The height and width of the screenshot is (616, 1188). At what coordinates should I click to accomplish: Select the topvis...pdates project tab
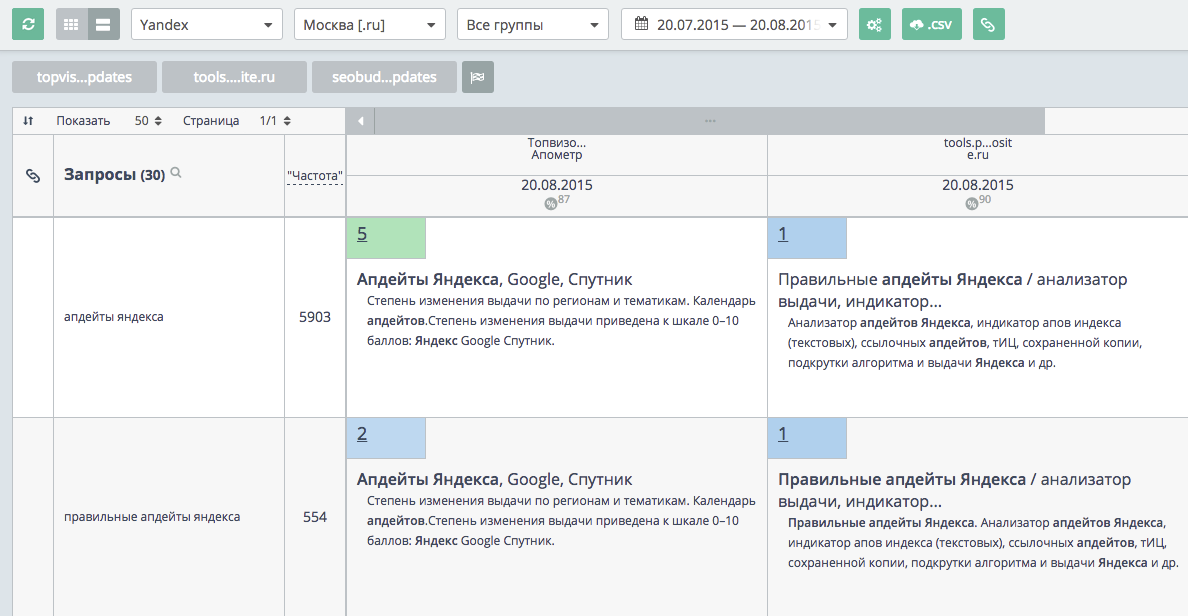pos(85,77)
